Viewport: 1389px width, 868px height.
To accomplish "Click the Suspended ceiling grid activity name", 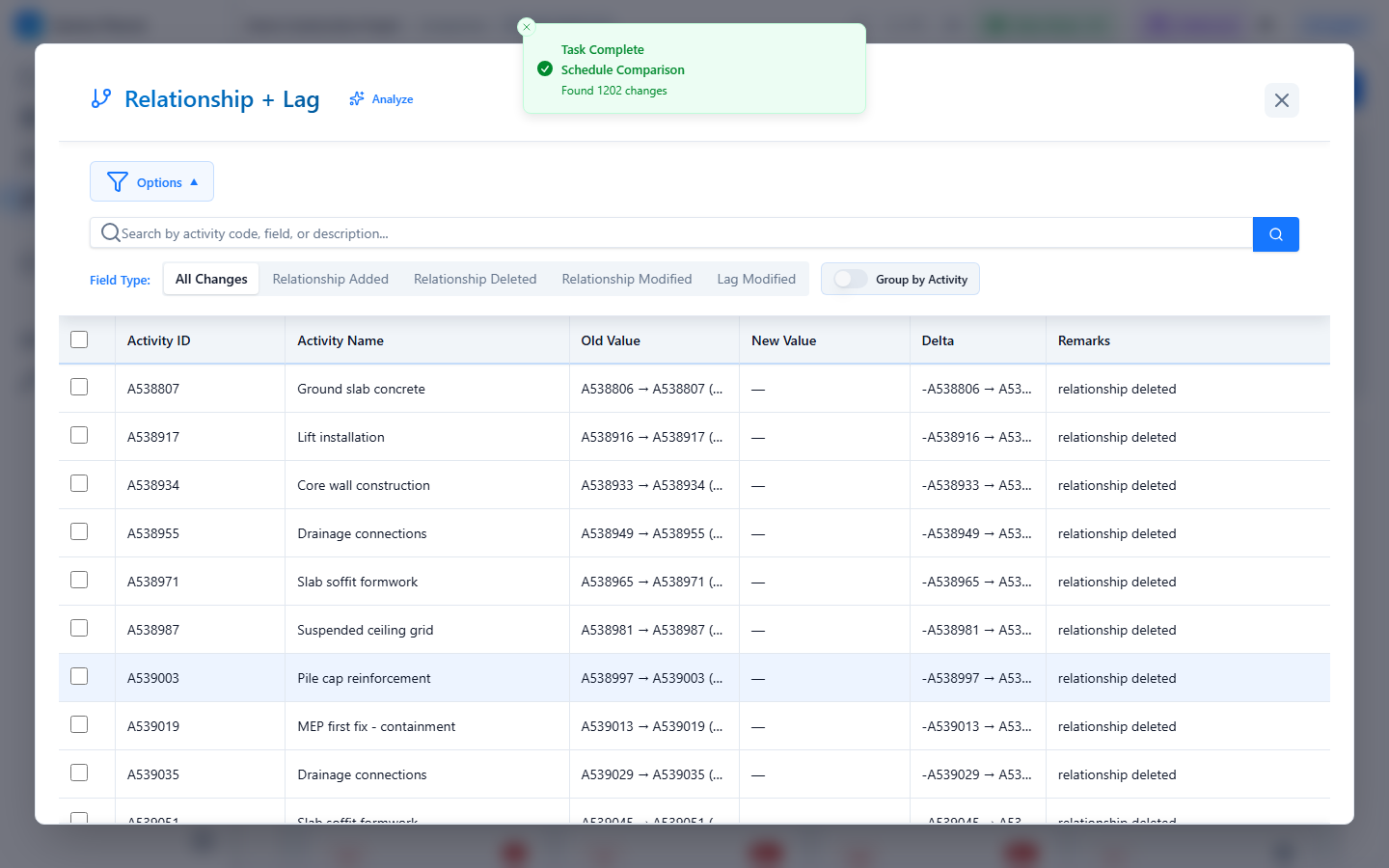I will (x=366, y=630).
